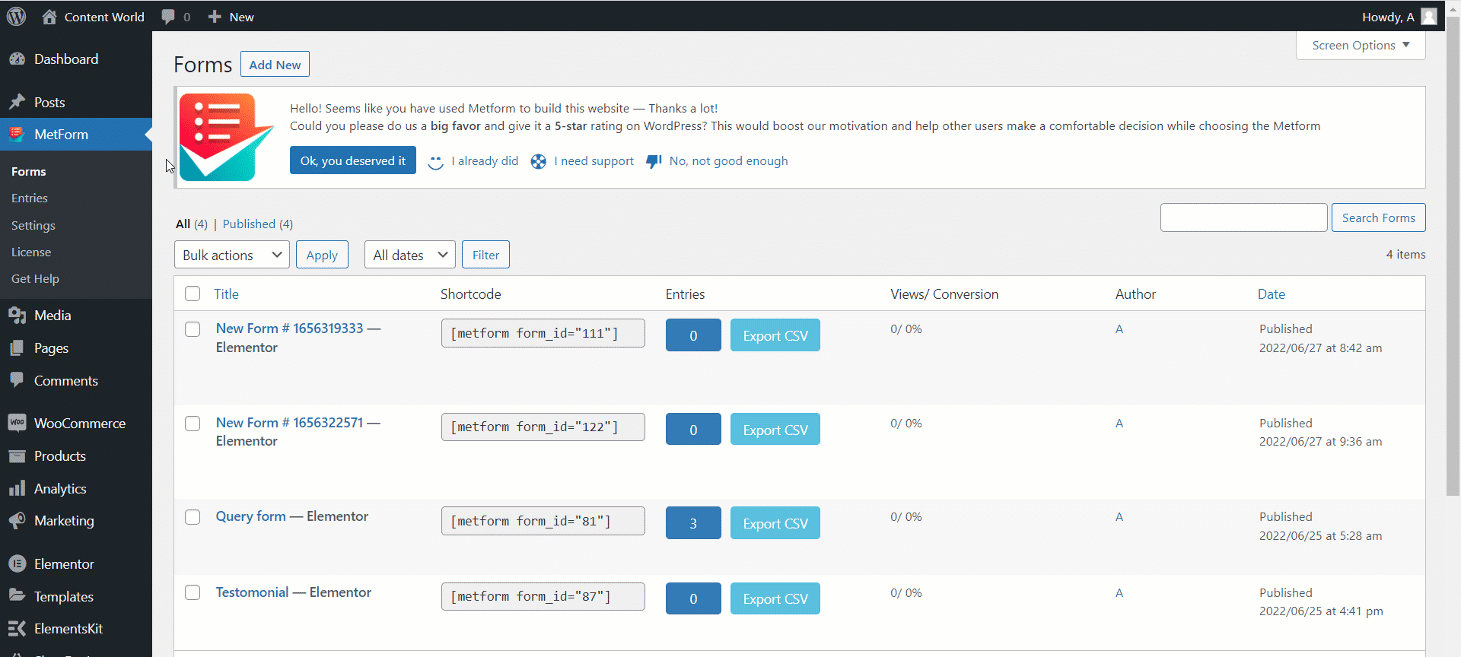The height and width of the screenshot is (657, 1461).
Task: Click the Dashboard gauge icon in sidebar
Action: 17,59
